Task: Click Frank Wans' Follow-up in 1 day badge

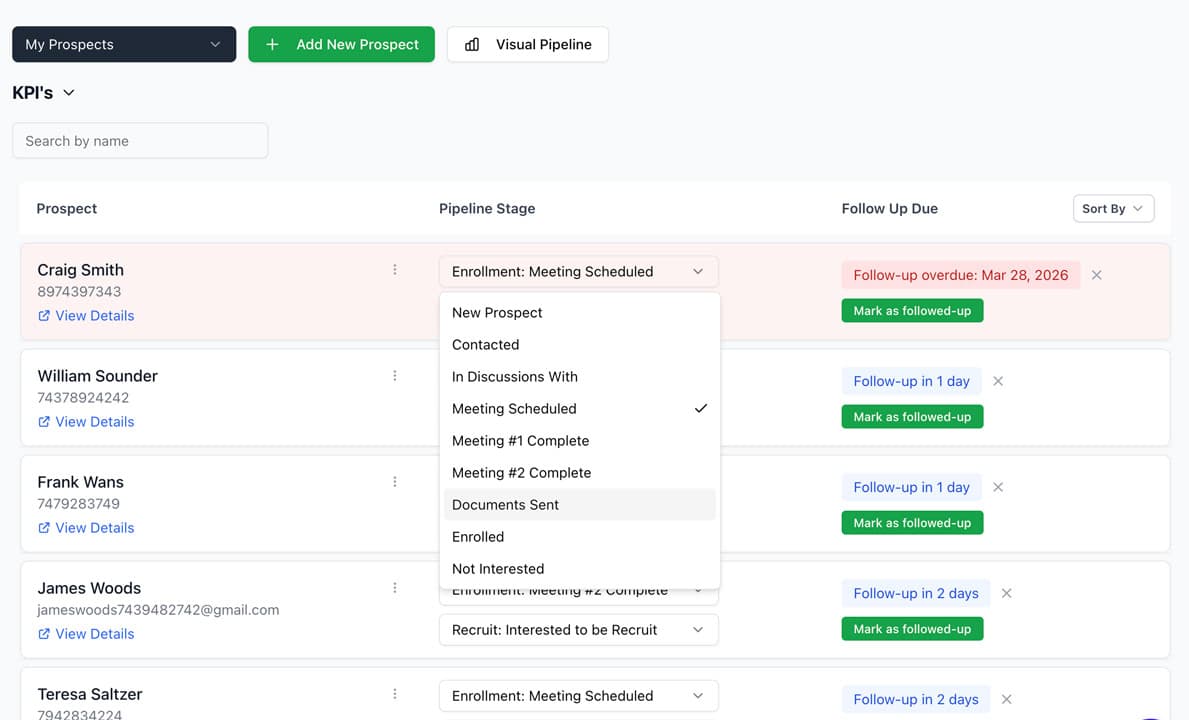Action: tap(911, 487)
